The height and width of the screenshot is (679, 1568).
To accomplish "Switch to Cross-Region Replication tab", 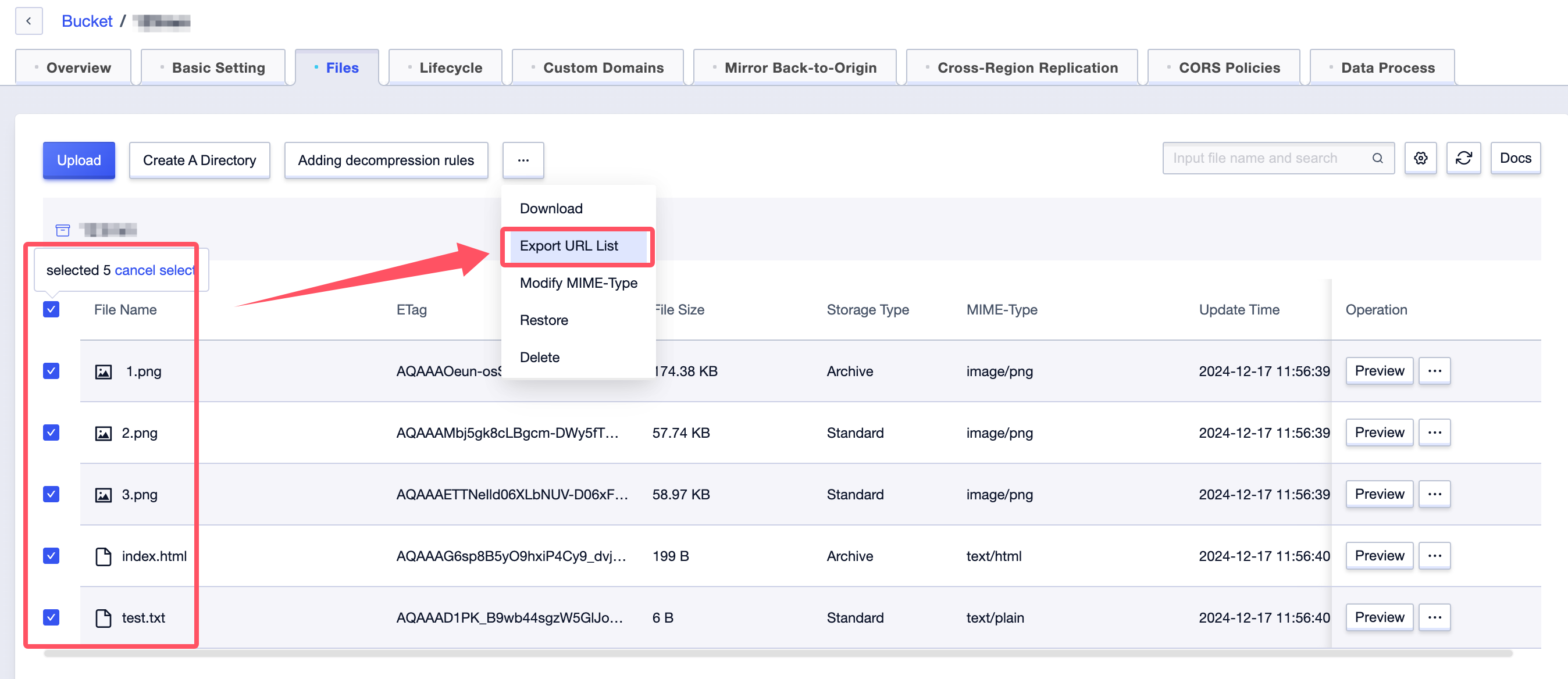I will pyautogui.click(x=1022, y=67).
